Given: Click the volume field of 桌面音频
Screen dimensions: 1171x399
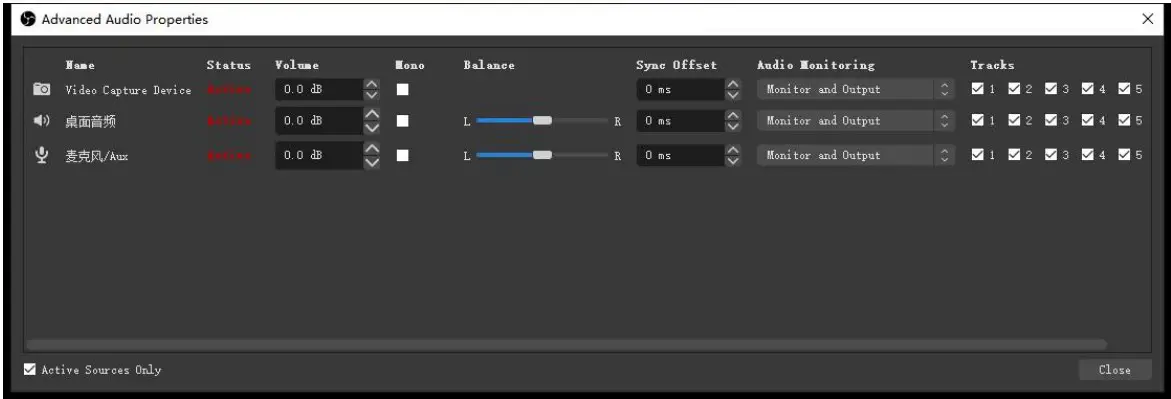Looking at the screenshot, I should pyautogui.click(x=320, y=120).
